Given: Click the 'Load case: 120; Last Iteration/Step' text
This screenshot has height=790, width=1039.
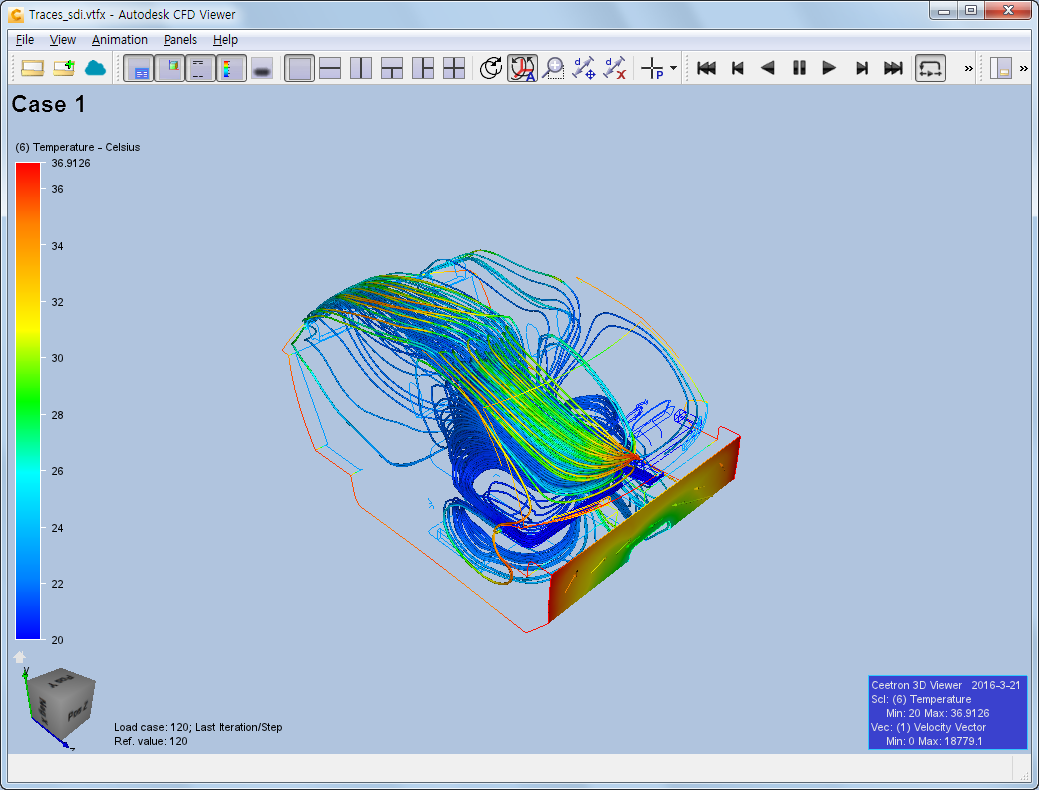Looking at the screenshot, I should pyautogui.click(x=198, y=727).
